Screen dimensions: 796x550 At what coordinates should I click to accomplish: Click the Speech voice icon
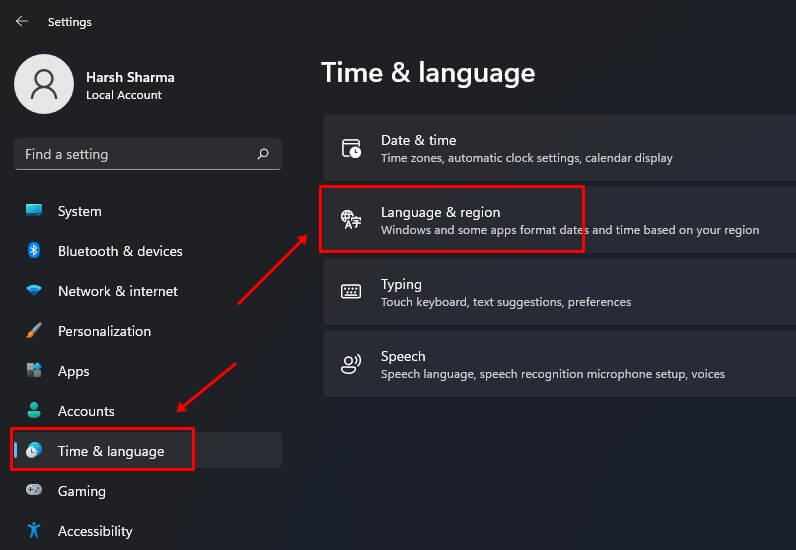point(351,364)
